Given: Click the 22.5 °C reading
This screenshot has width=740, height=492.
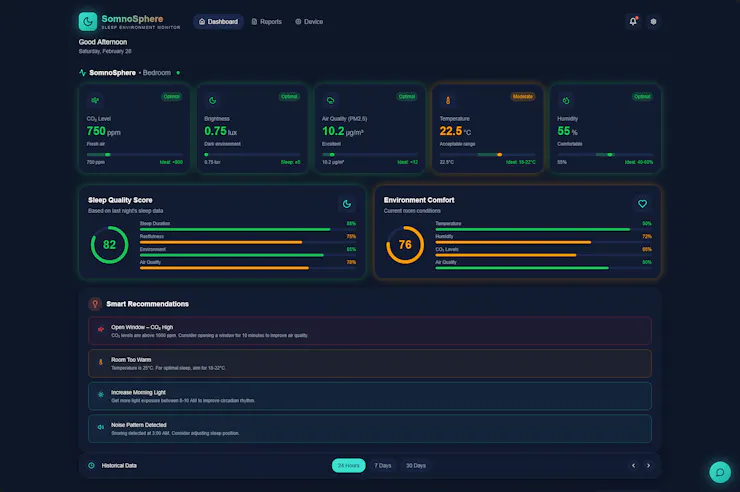Looking at the screenshot, I should point(455,131).
